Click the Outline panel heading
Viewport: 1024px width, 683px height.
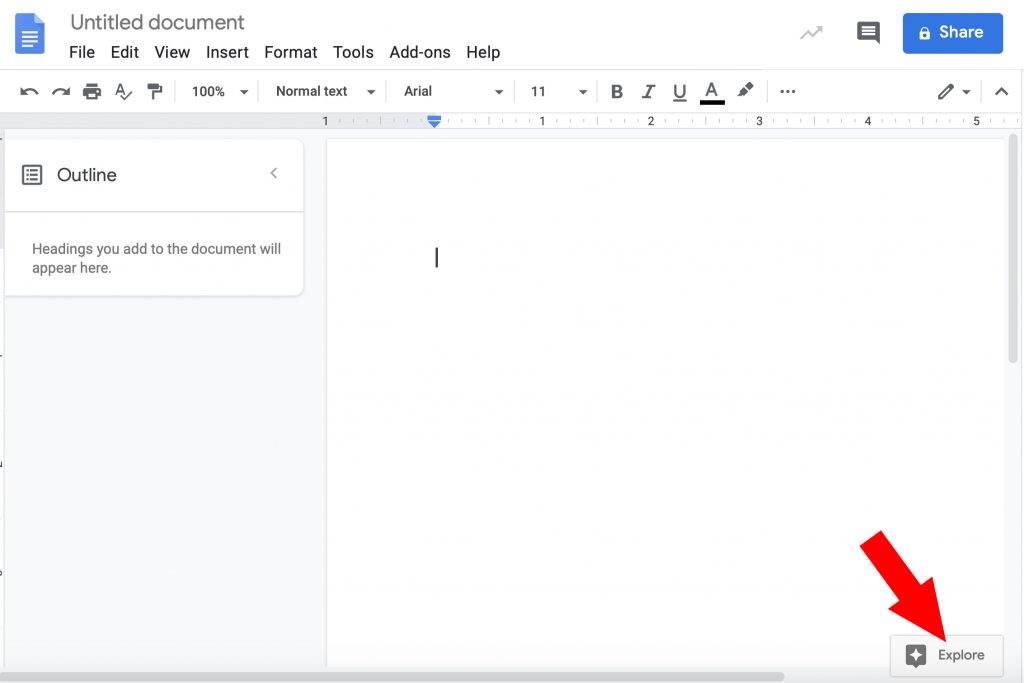(86, 174)
